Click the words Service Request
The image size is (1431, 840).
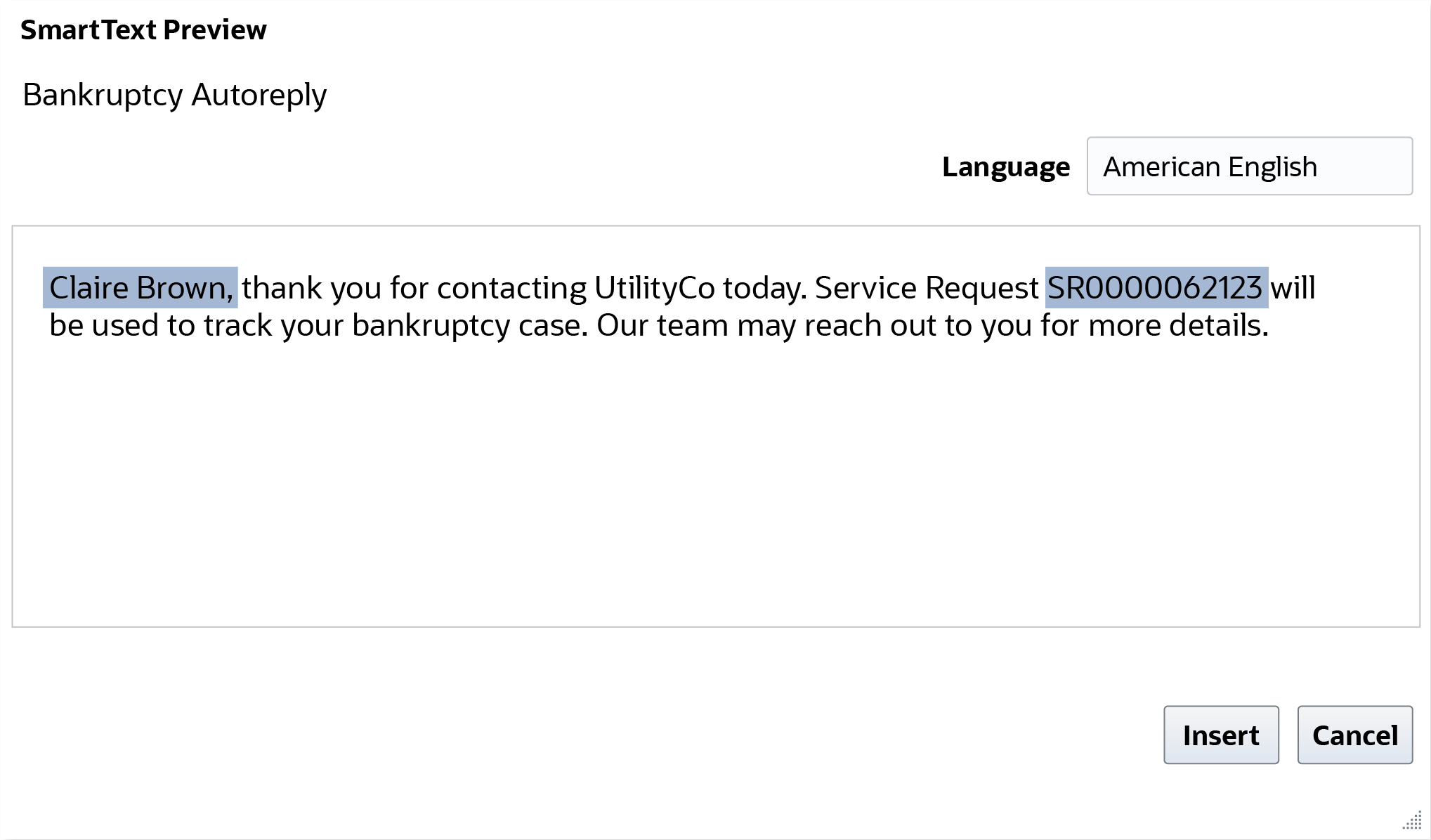click(926, 288)
